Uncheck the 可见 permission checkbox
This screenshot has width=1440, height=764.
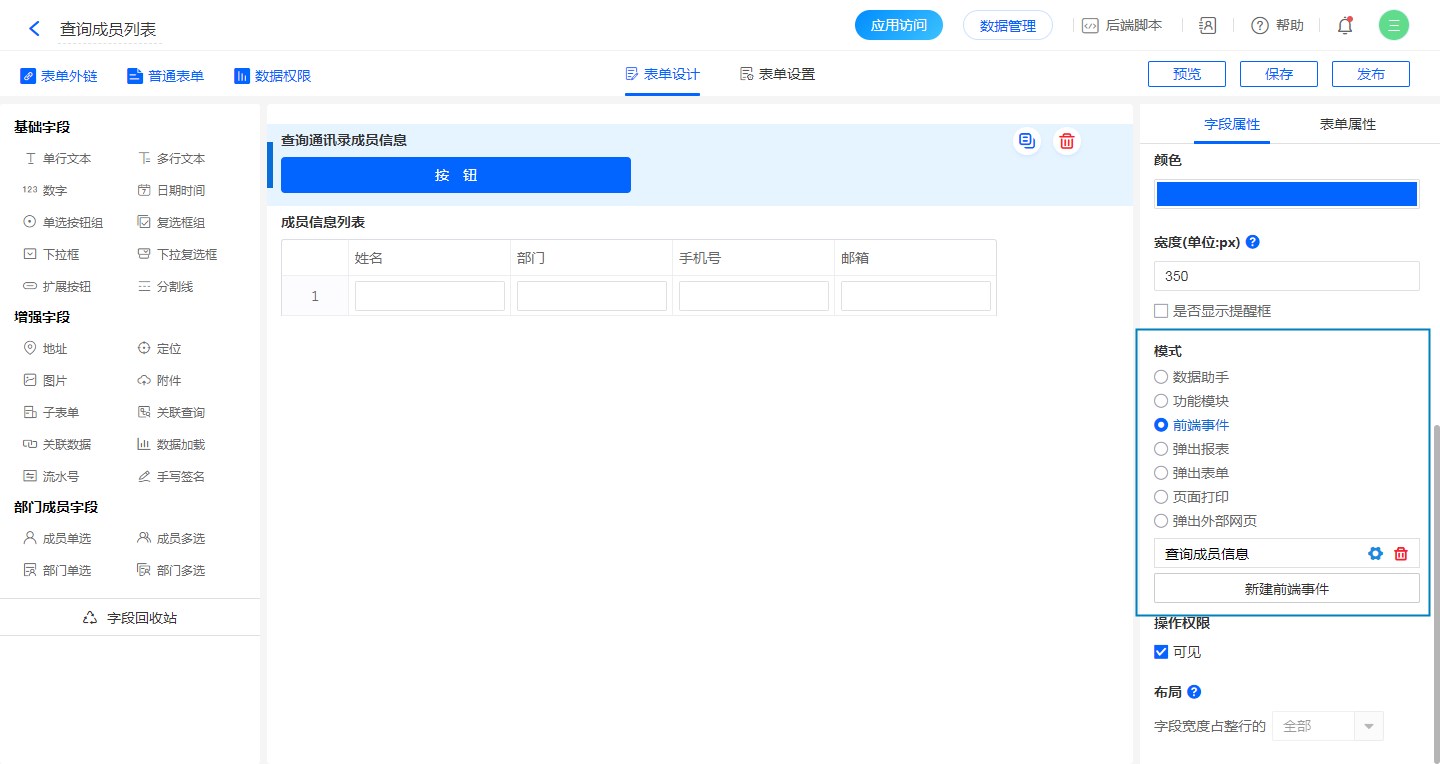(1161, 652)
